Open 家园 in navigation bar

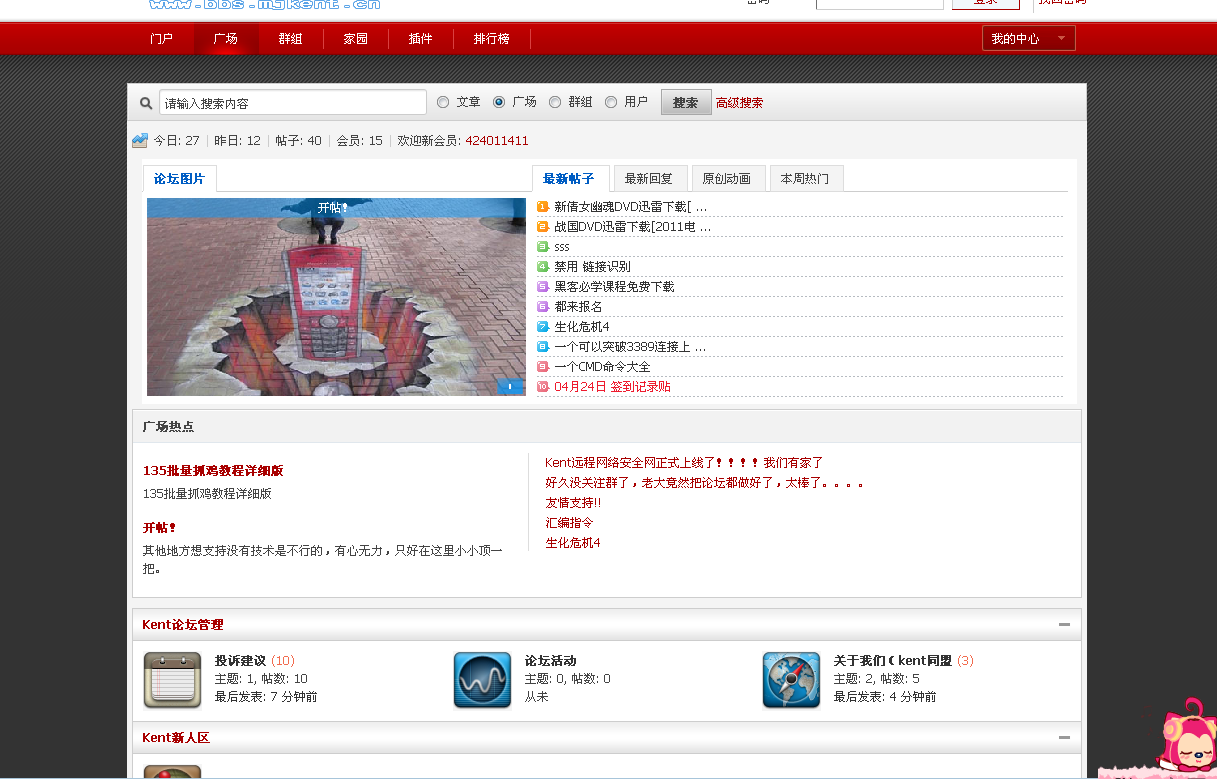(x=355, y=39)
